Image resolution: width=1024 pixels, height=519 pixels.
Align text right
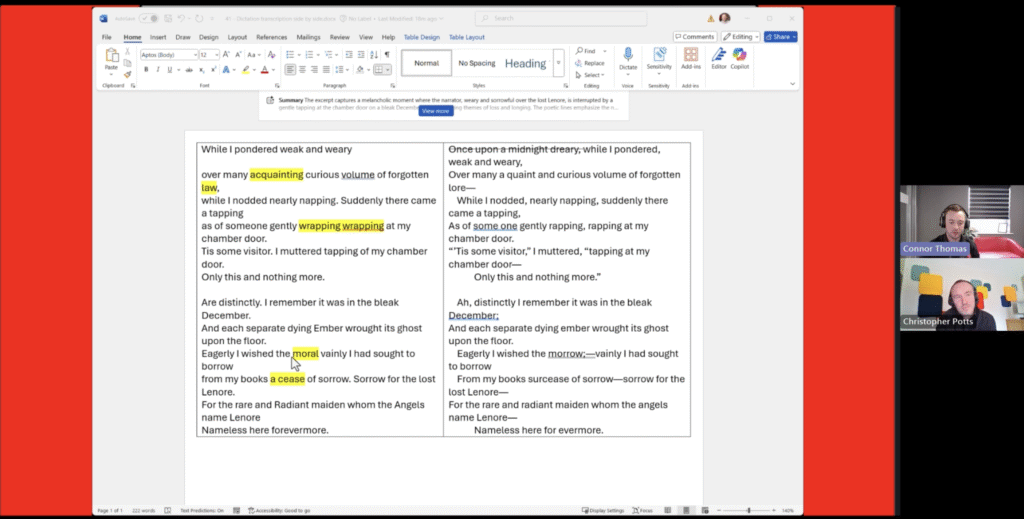click(314, 70)
